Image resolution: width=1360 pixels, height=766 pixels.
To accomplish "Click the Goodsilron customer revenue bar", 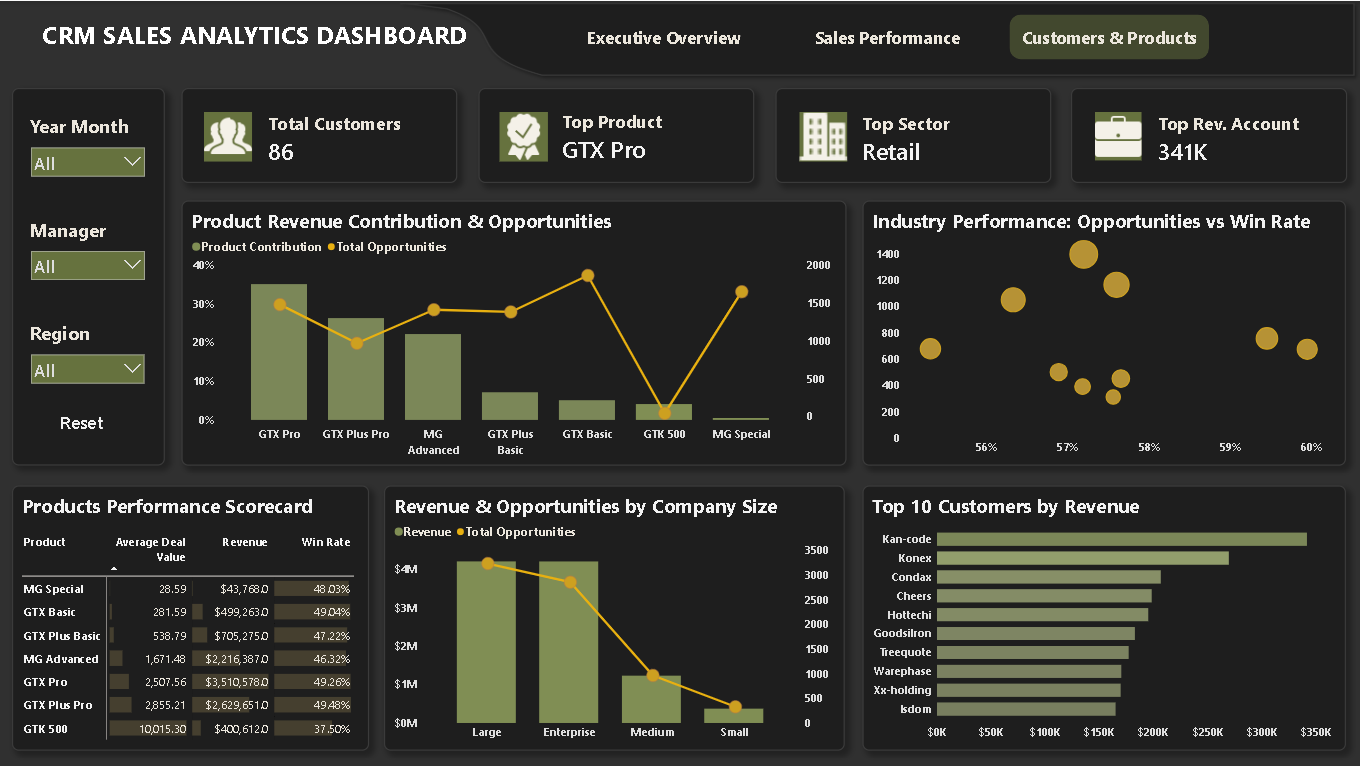I will 1036,633.
